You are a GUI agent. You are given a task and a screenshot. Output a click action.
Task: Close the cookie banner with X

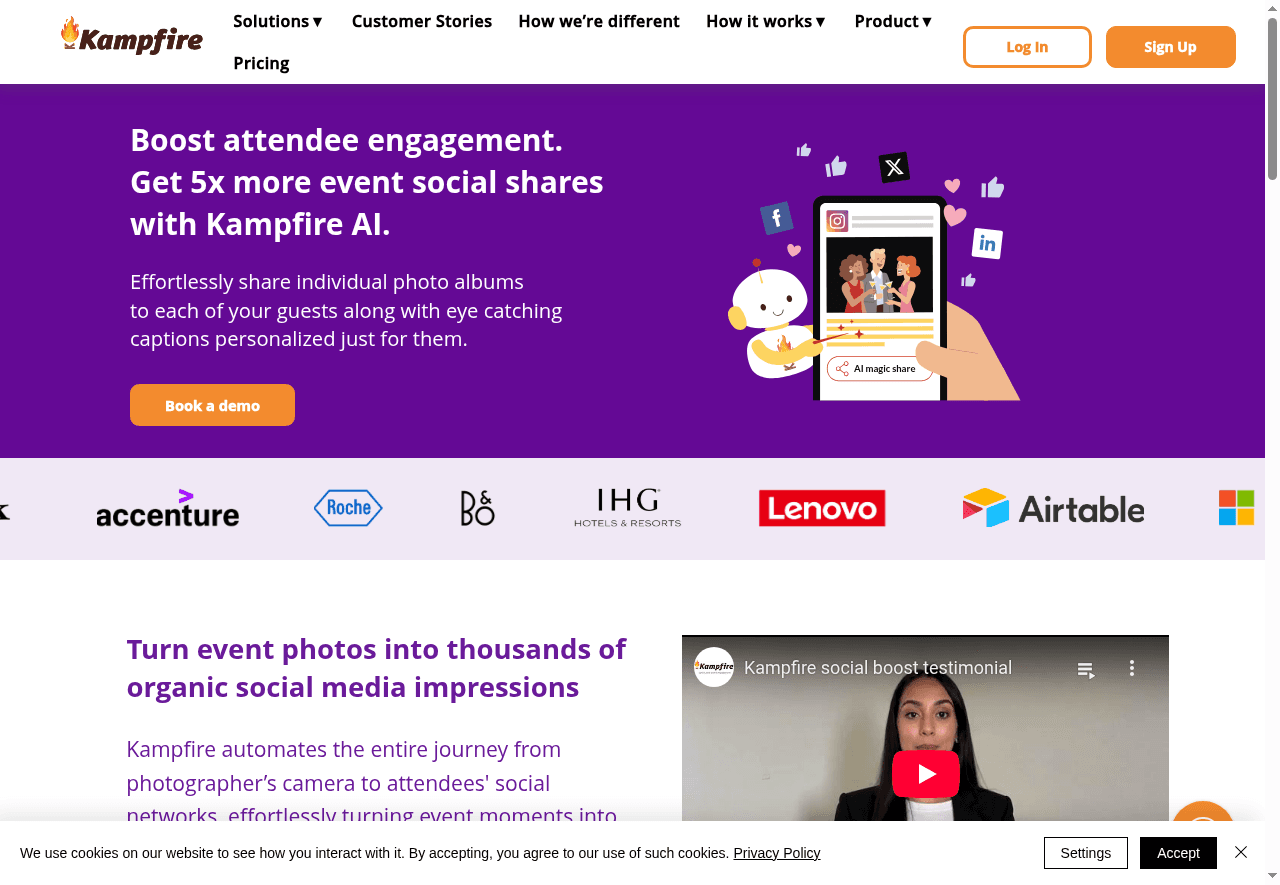[1241, 852]
